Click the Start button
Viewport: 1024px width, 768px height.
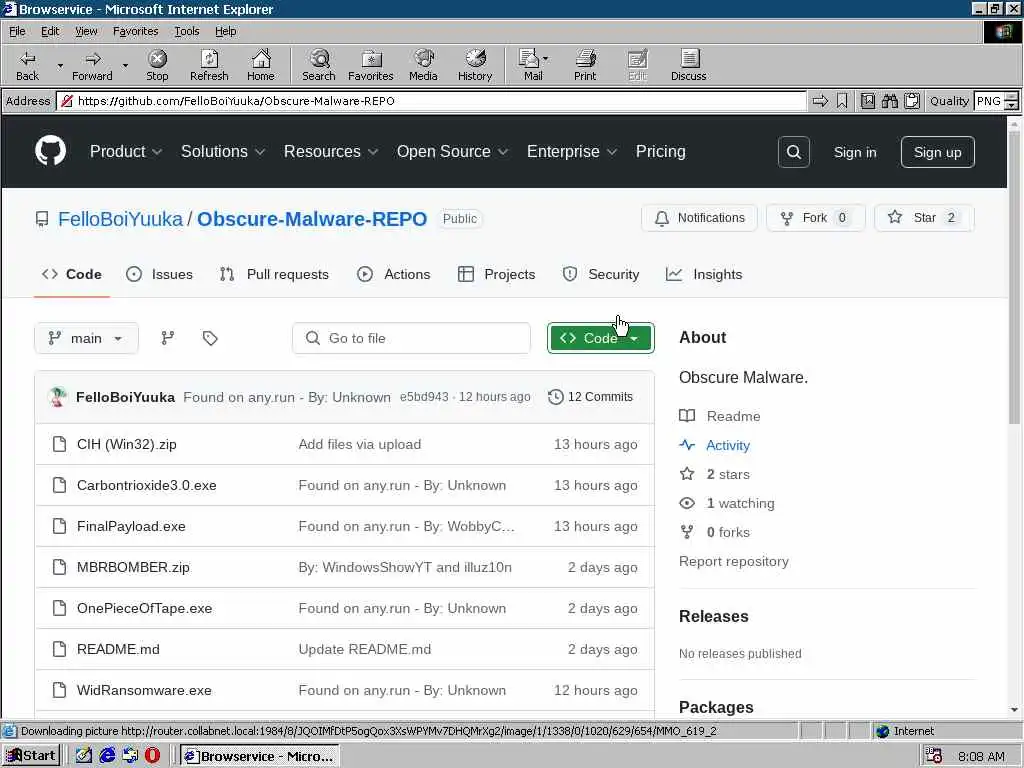[31, 756]
